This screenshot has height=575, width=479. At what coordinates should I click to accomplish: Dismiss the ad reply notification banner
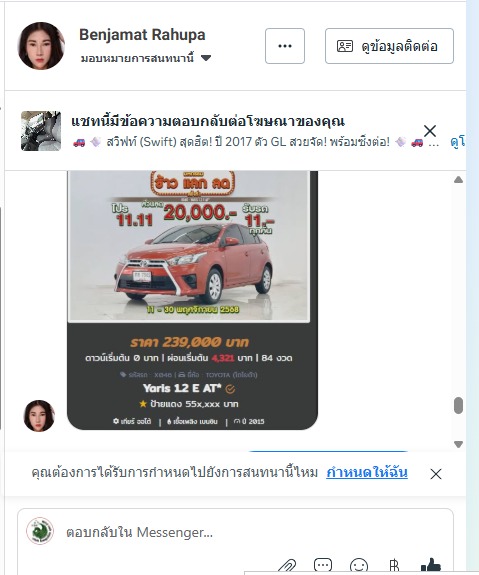click(430, 131)
